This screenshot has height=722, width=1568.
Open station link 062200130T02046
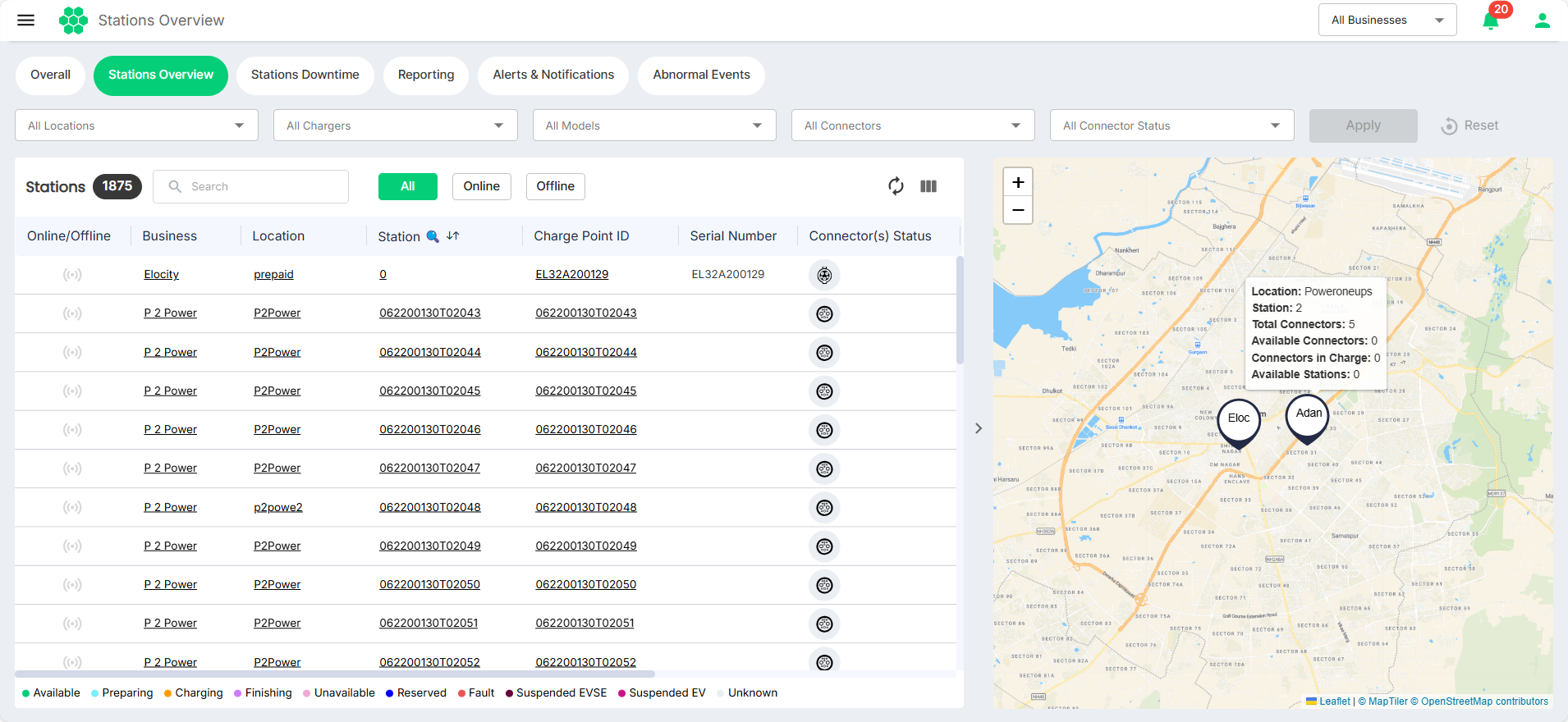[x=430, y=430]
